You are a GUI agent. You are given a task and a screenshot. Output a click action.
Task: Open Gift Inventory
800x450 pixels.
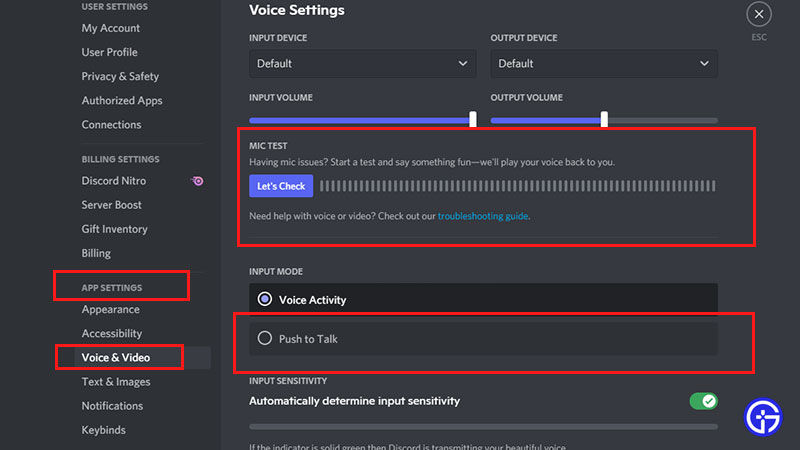click(114, 229)
